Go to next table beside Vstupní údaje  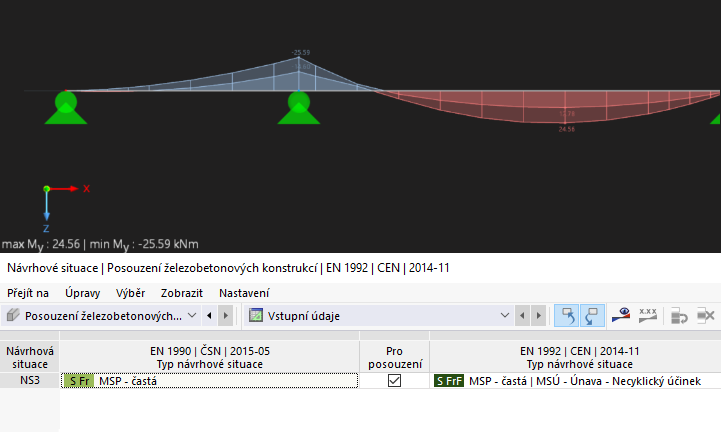(538, 316)
